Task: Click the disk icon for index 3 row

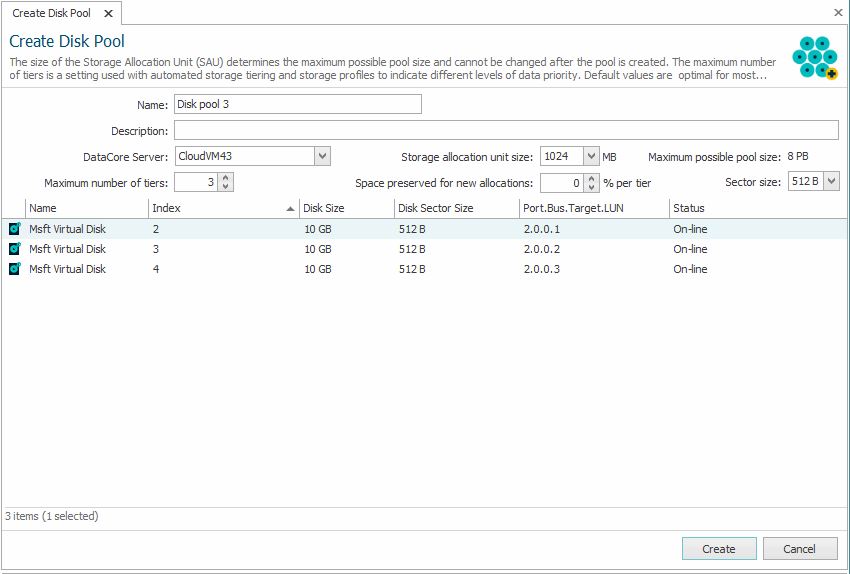Action: [x=15, y=249]
